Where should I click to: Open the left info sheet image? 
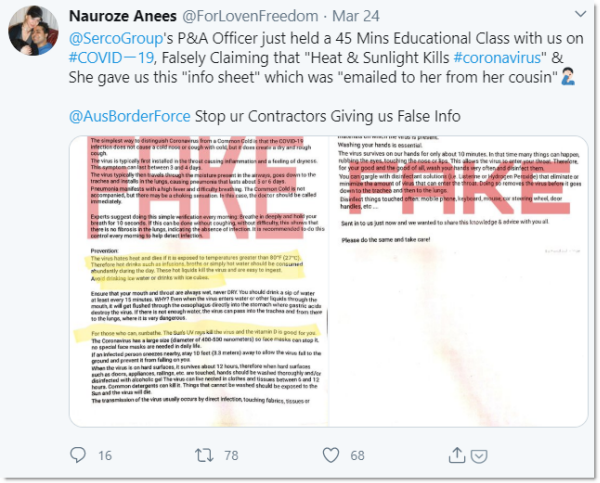[199, 281]
